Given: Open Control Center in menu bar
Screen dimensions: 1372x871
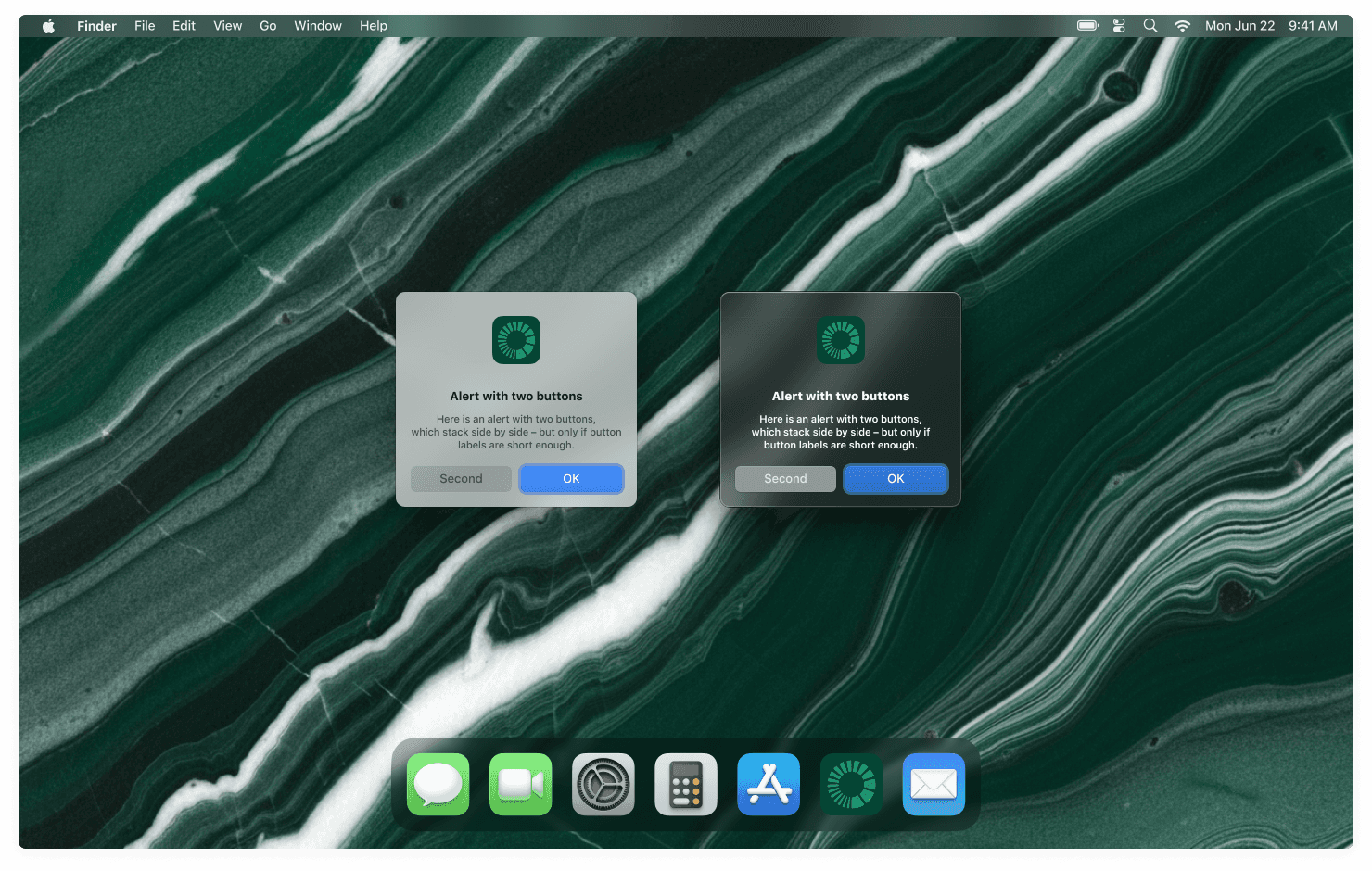Looking at the screenshot, I should pyautogui.click(x=1119, y=26).
